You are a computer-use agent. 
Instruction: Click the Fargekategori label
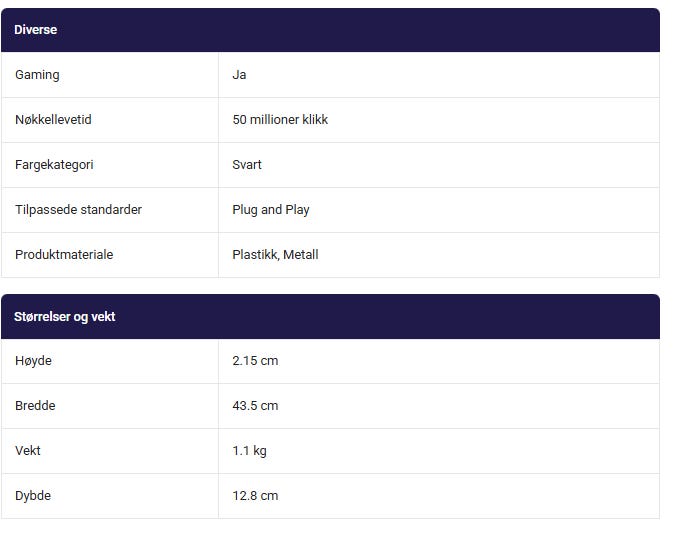coord(54,165)
